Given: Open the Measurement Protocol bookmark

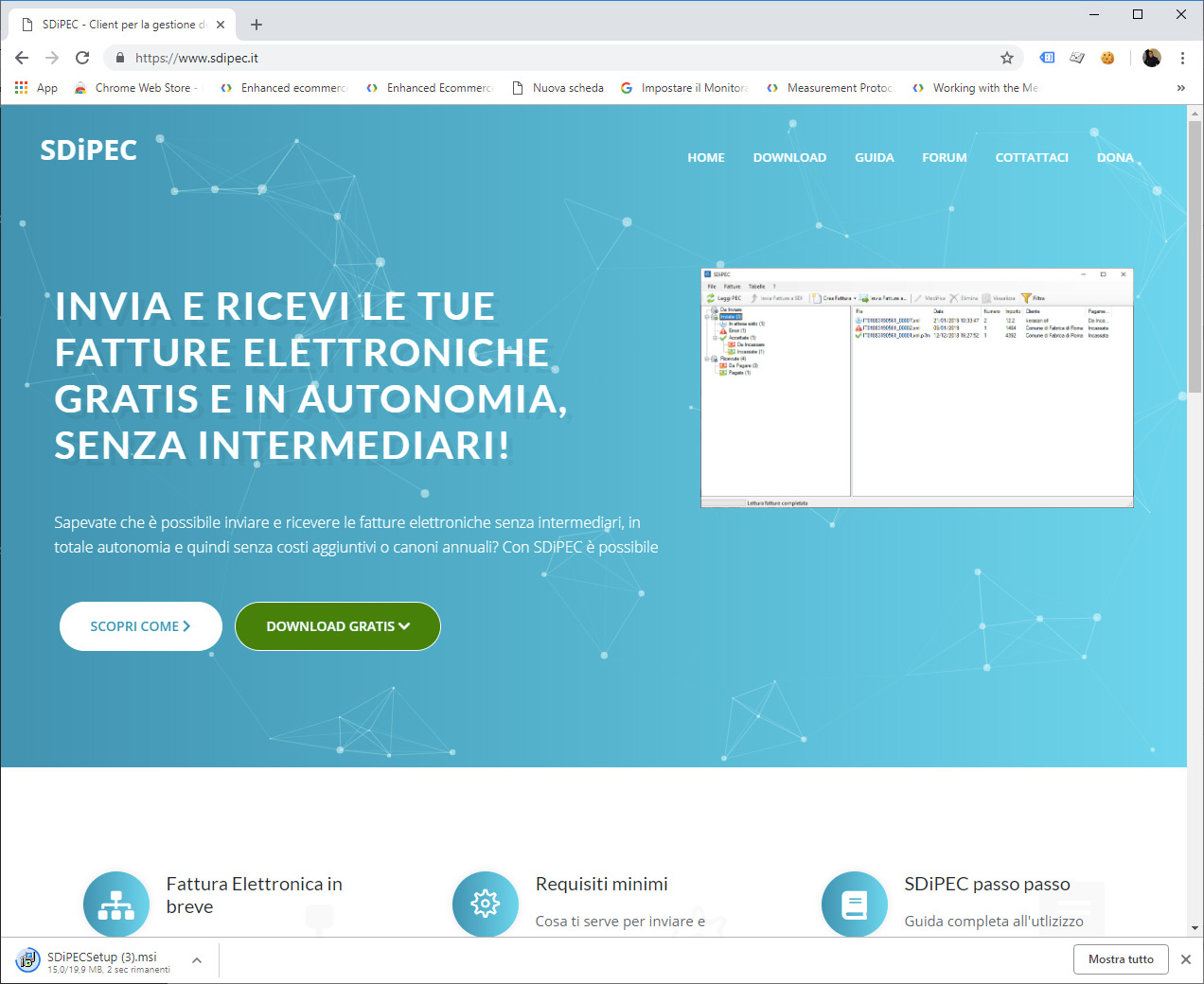Looking at the screenshot, I should 831,88.
